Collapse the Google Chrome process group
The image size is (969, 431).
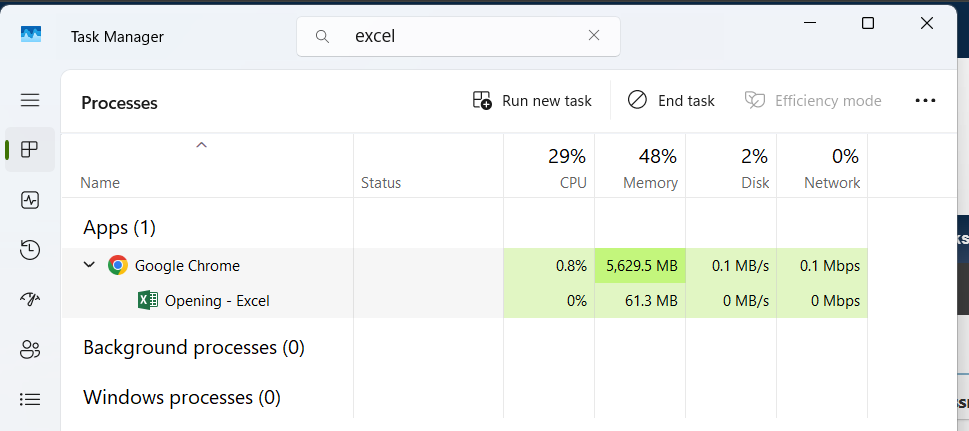tap(89, 266)
